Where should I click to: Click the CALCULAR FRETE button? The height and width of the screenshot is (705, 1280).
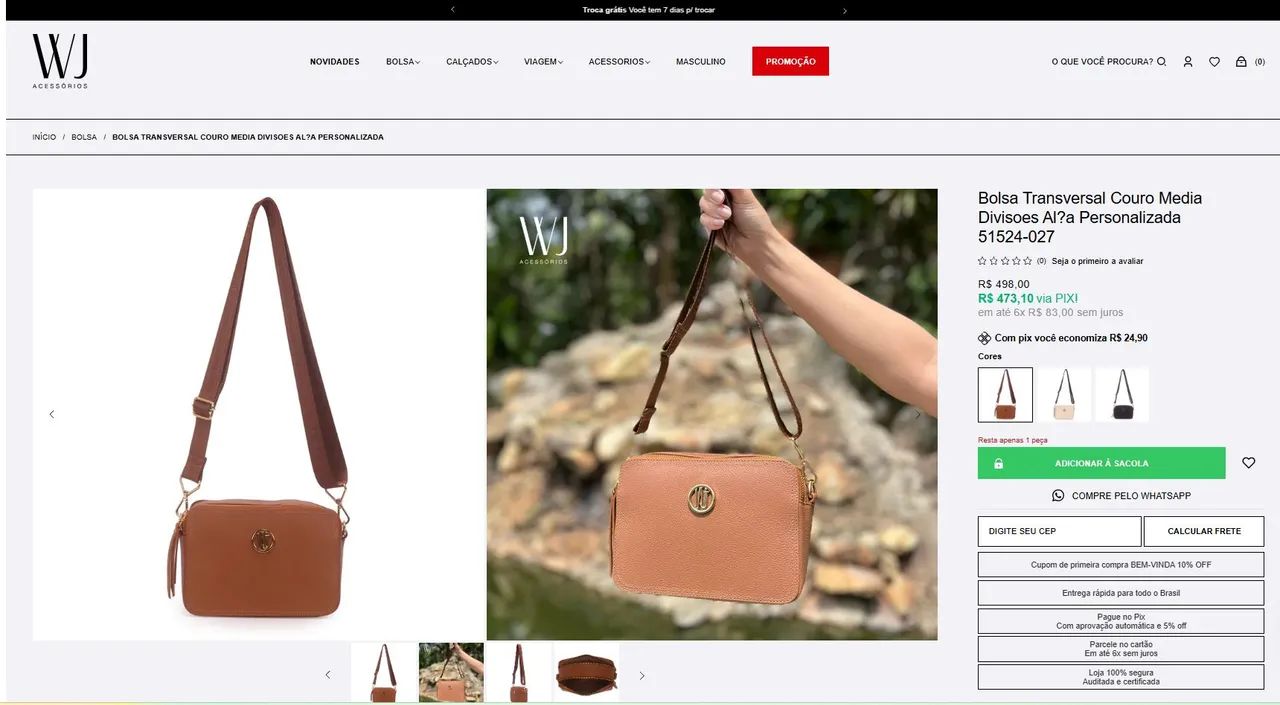(1204, 531)
